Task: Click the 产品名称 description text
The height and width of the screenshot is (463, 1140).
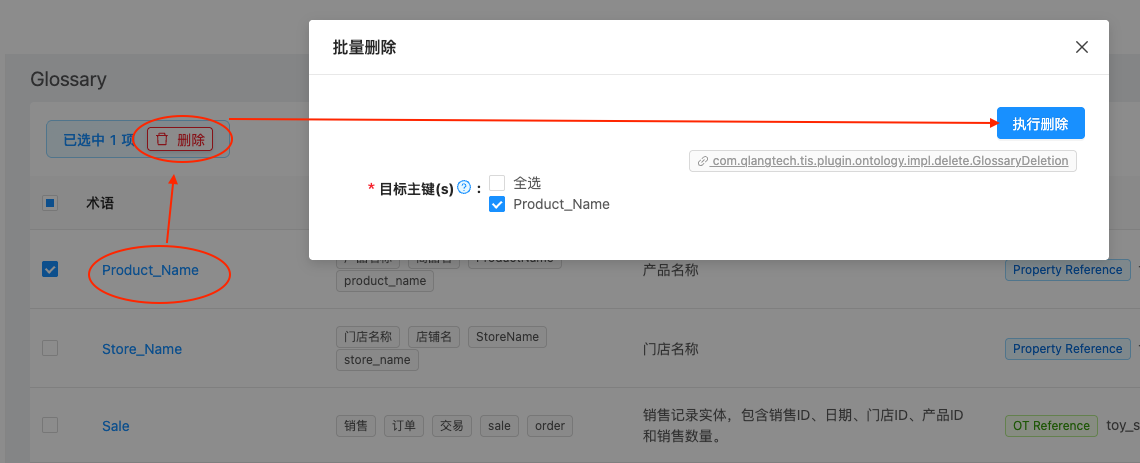Action: coord(671,270)
